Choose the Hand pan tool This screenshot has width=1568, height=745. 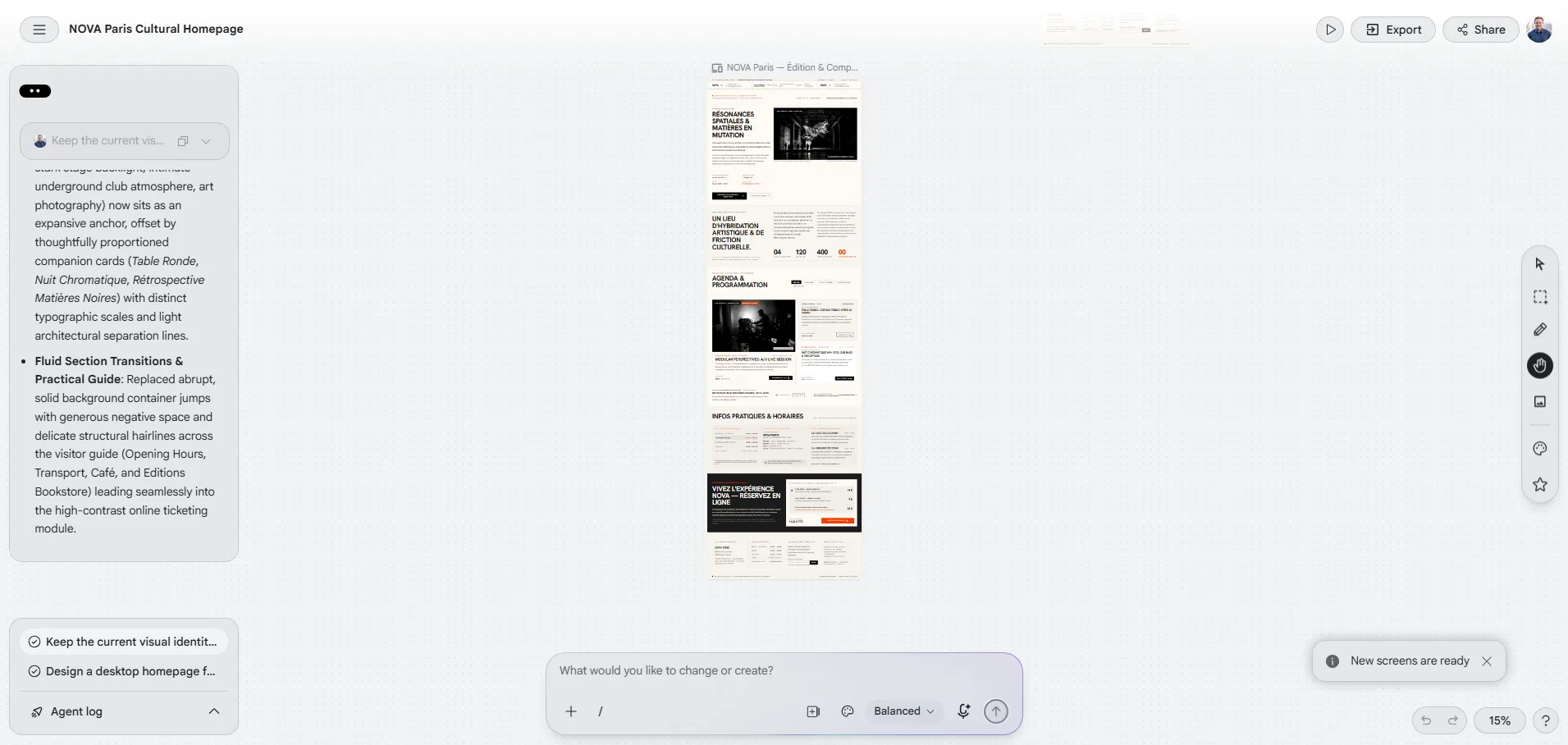pyautogui.click(x=1540, y=366)
